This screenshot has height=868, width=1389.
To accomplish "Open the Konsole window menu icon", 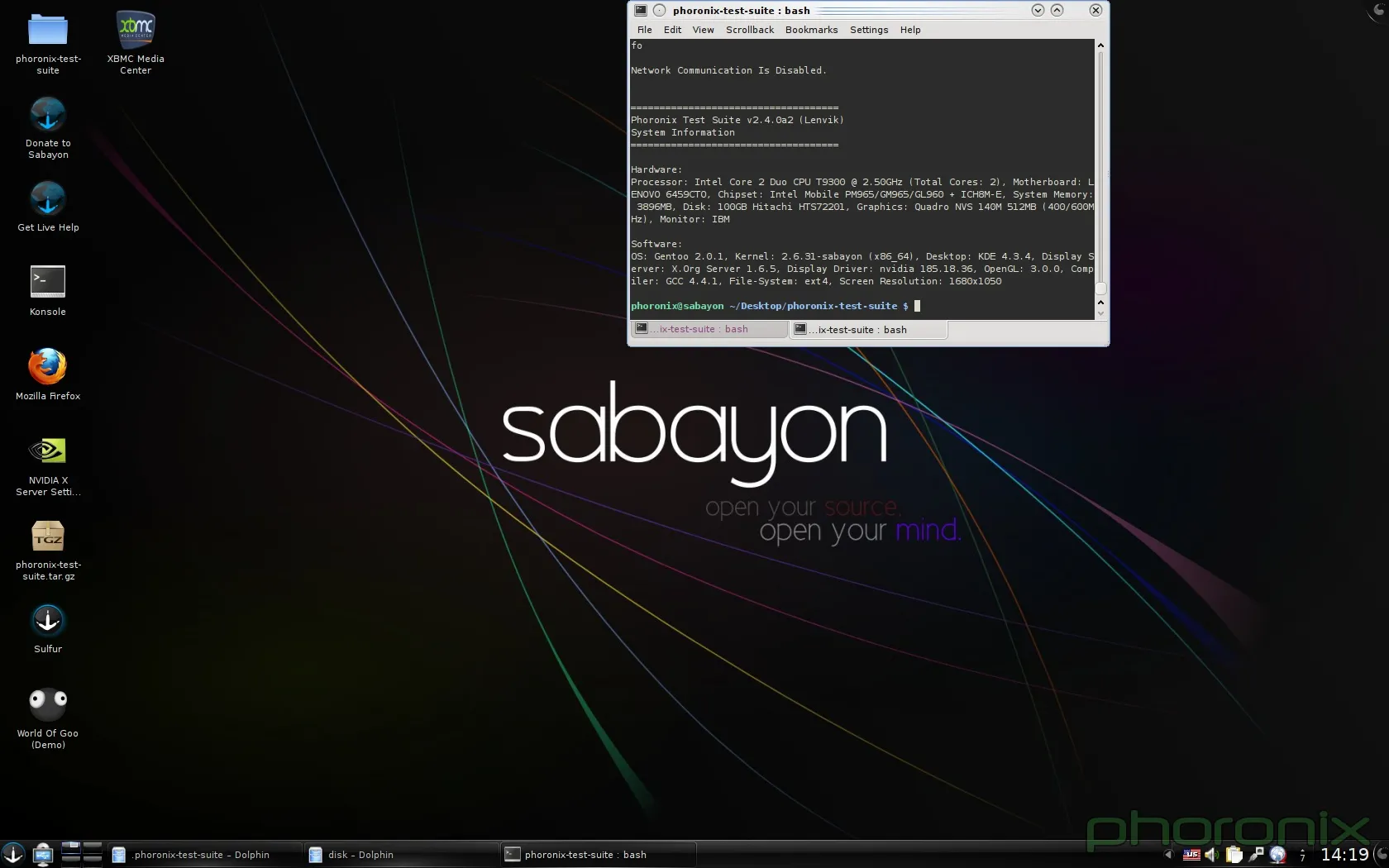I will click(x=641, y=10).
